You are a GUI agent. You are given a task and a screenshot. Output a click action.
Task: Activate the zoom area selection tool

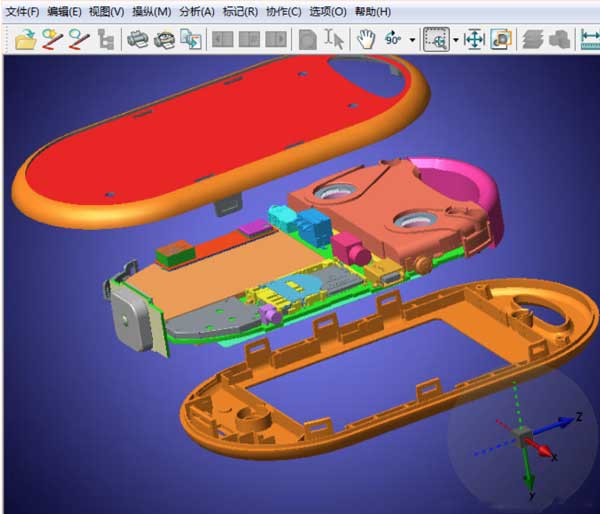click(x=436, y=39)
